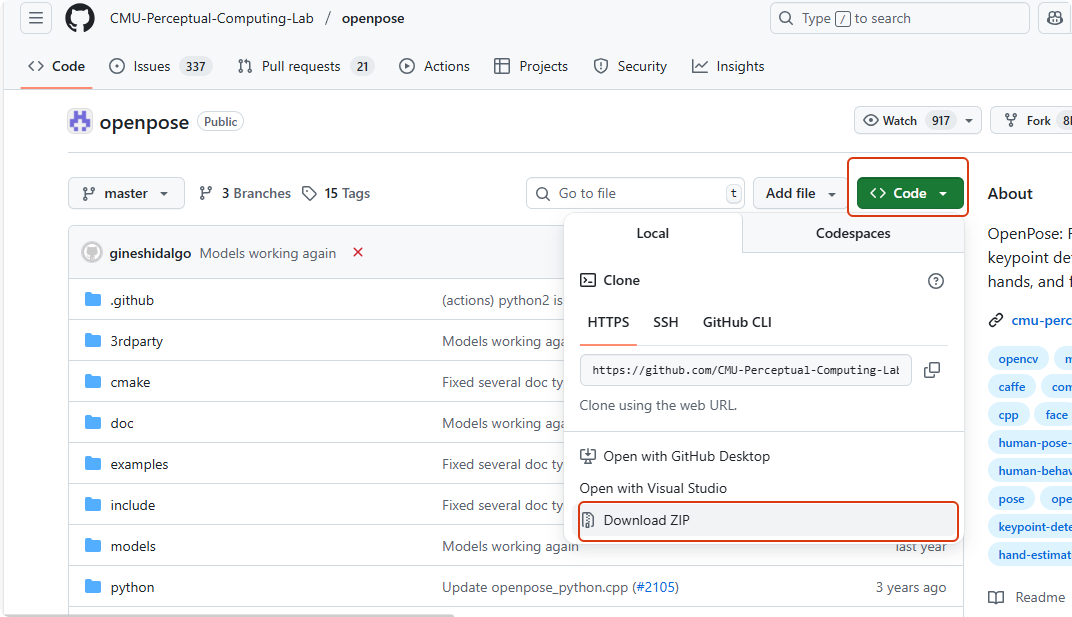Click the failed status X on latest commit
Image resolution: width=1072 pixels, height=617 pixels.
[x=358, y=252]
